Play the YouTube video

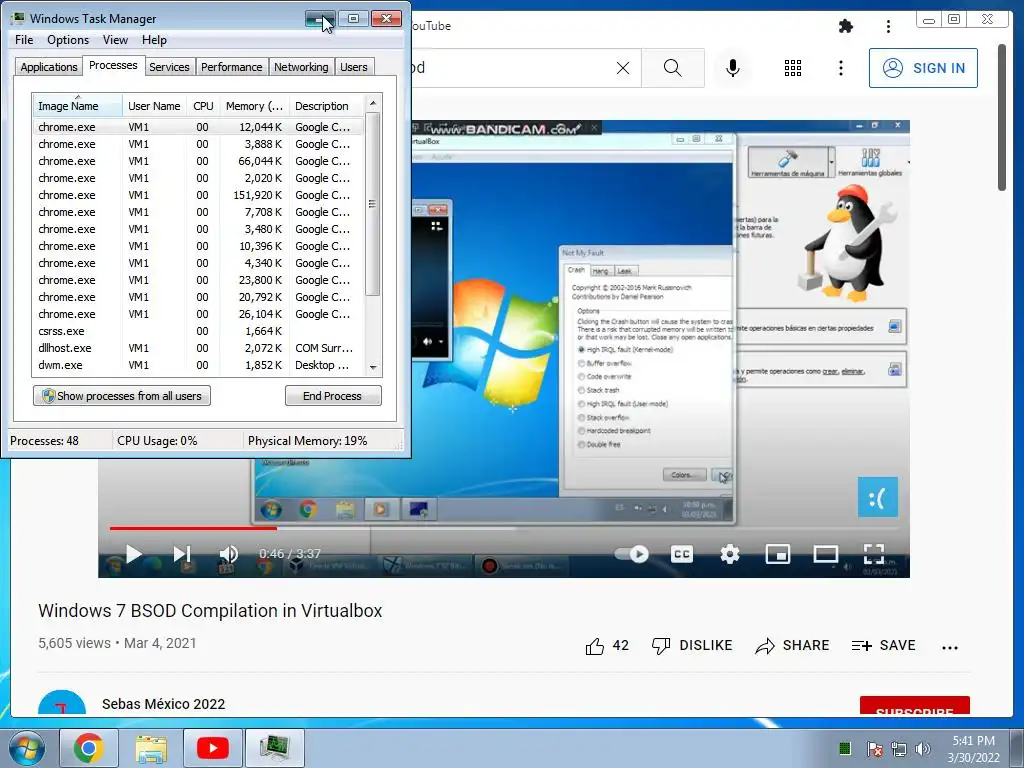coord(134,554)
